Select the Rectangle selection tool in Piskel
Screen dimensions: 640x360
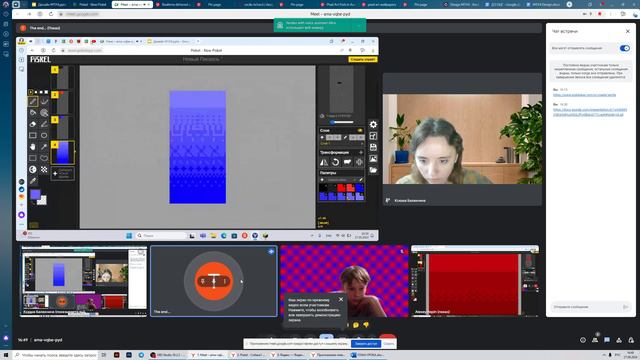coord(33,158)
